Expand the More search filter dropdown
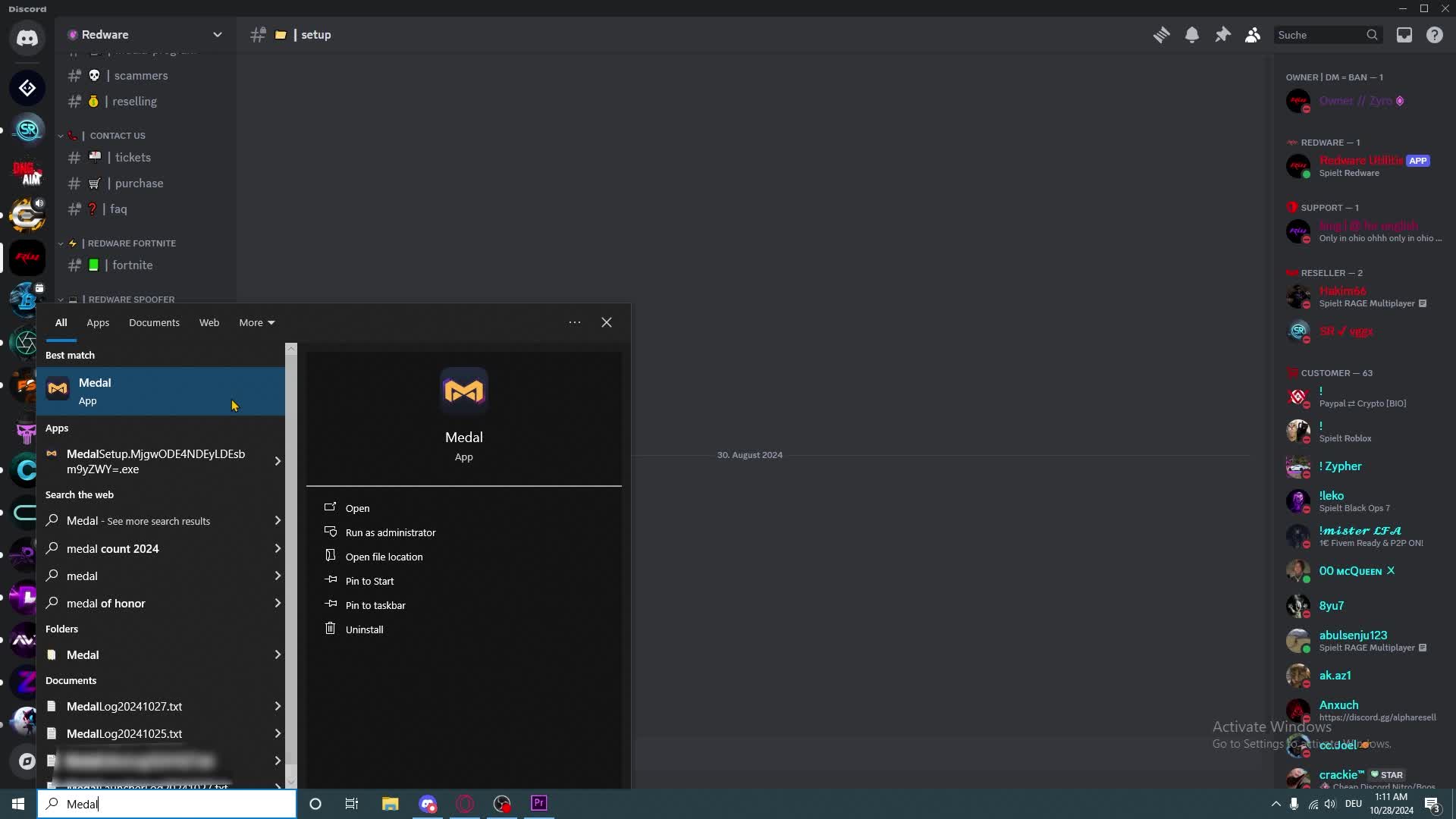1456x819 pixels. (x=257, y=322)
